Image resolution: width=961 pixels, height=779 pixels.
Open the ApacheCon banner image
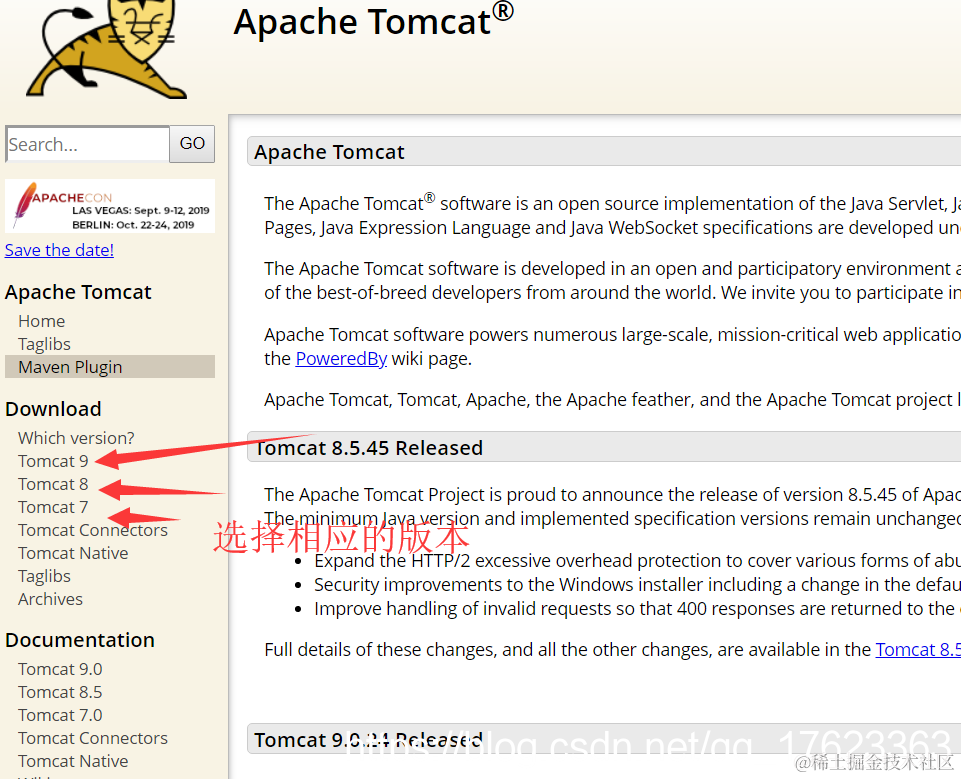(x=110, y=206)
